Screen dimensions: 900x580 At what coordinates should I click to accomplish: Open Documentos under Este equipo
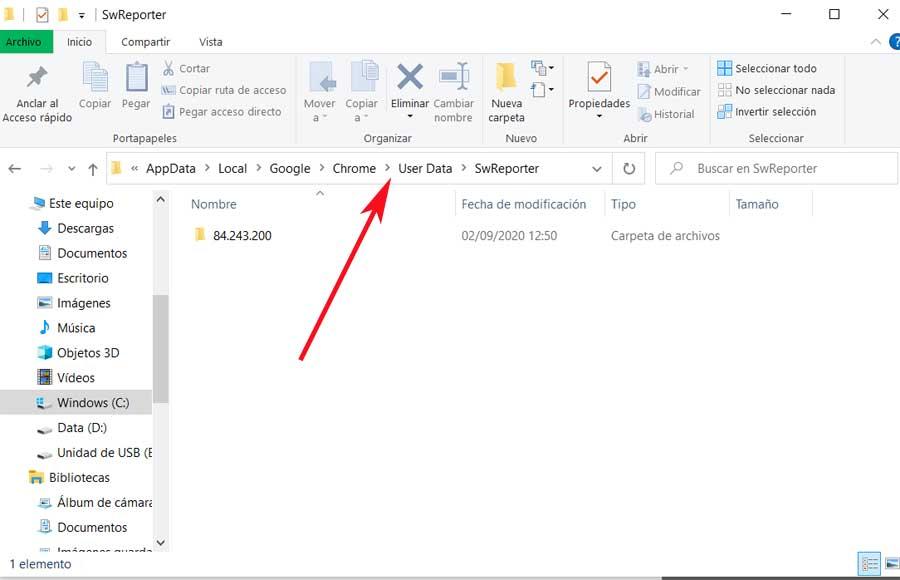(x=82, y=253)
